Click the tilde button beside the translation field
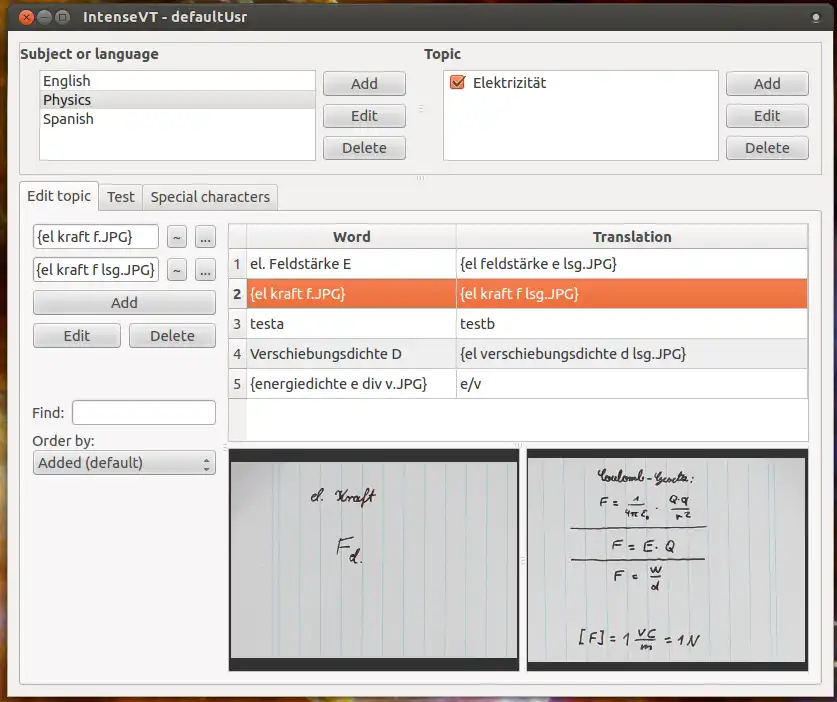This screenshot has height=702, width=837. [177, 270]
